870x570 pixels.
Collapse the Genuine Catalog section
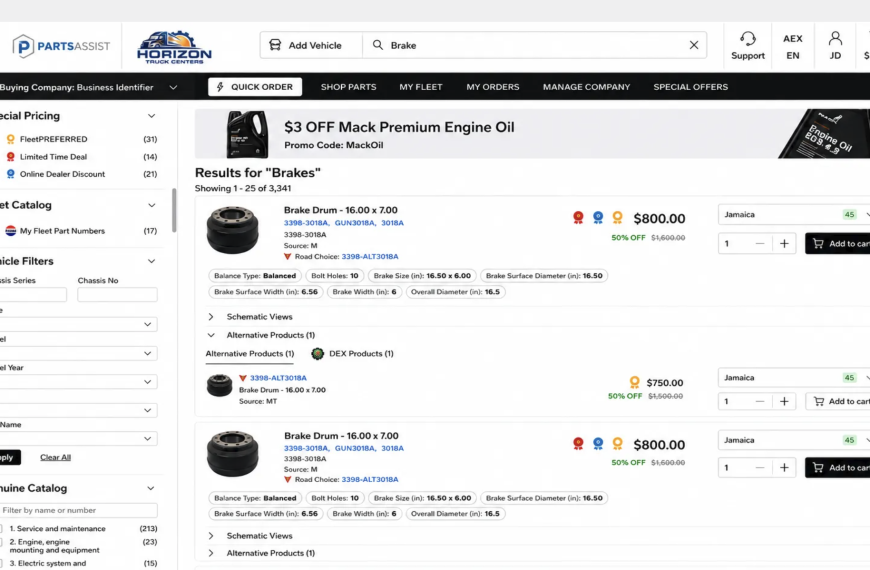point(150,488)
